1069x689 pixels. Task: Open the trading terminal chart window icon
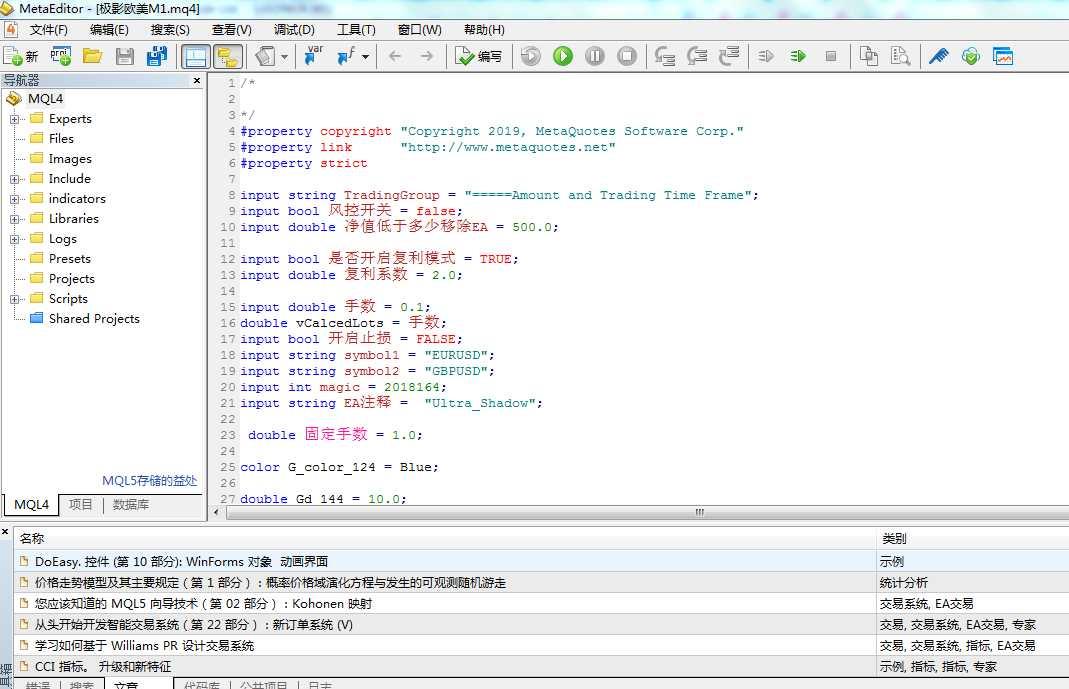1003,56
